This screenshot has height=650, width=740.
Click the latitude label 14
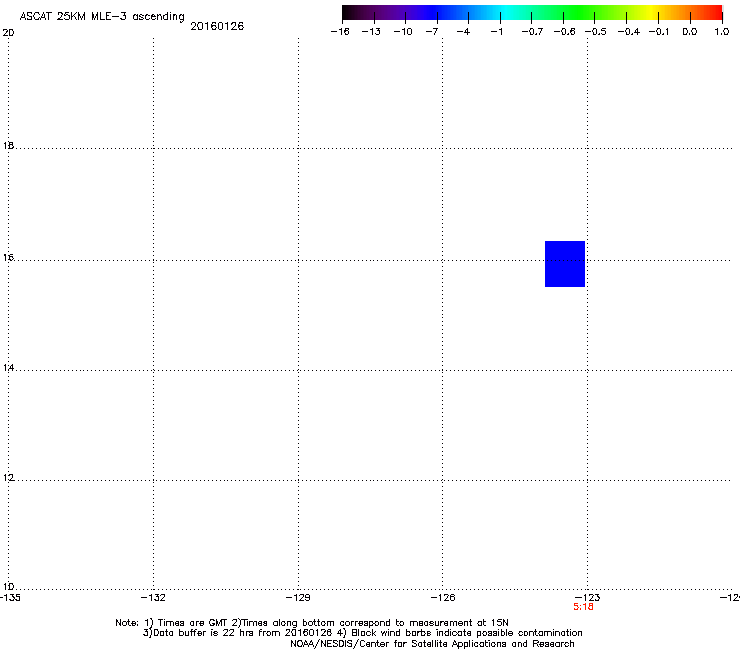[8, 368]
